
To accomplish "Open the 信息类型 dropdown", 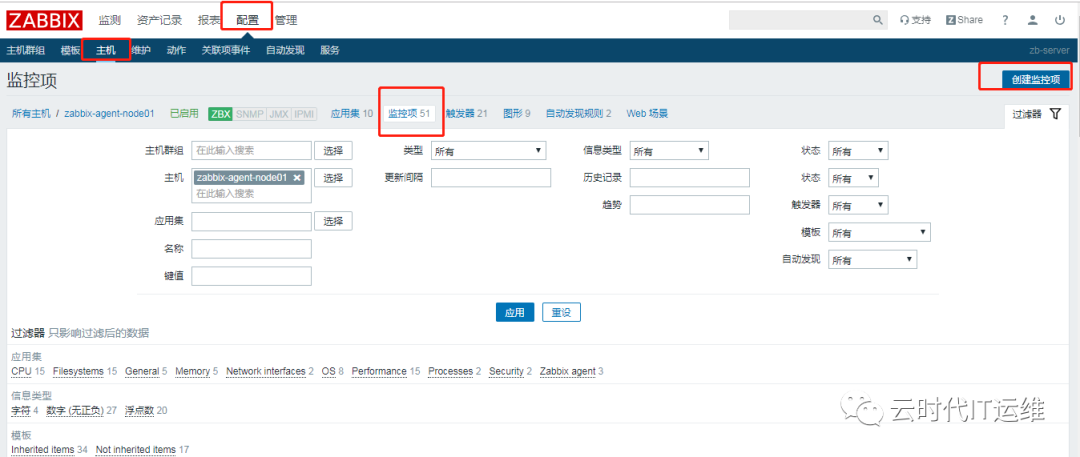I will click(x=669, y=151).
